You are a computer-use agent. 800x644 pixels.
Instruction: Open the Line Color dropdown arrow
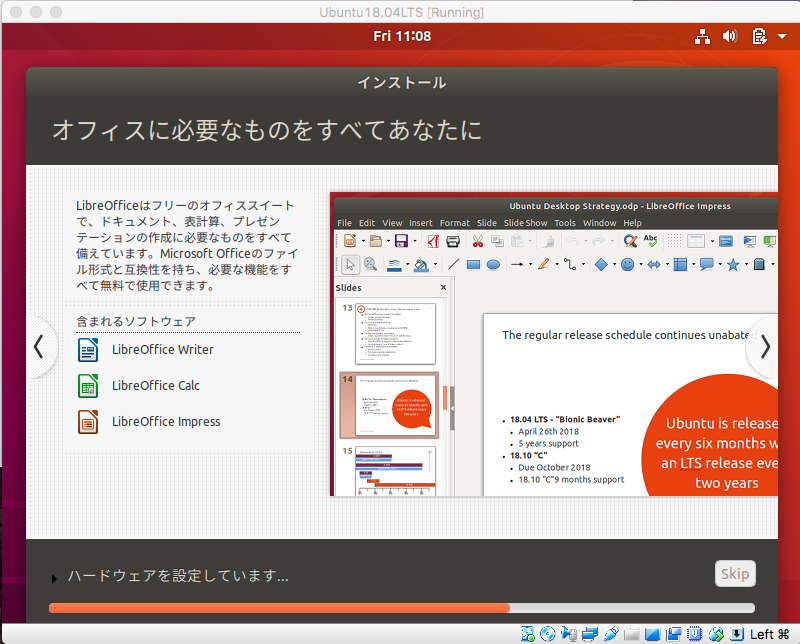tap(408, 264)
